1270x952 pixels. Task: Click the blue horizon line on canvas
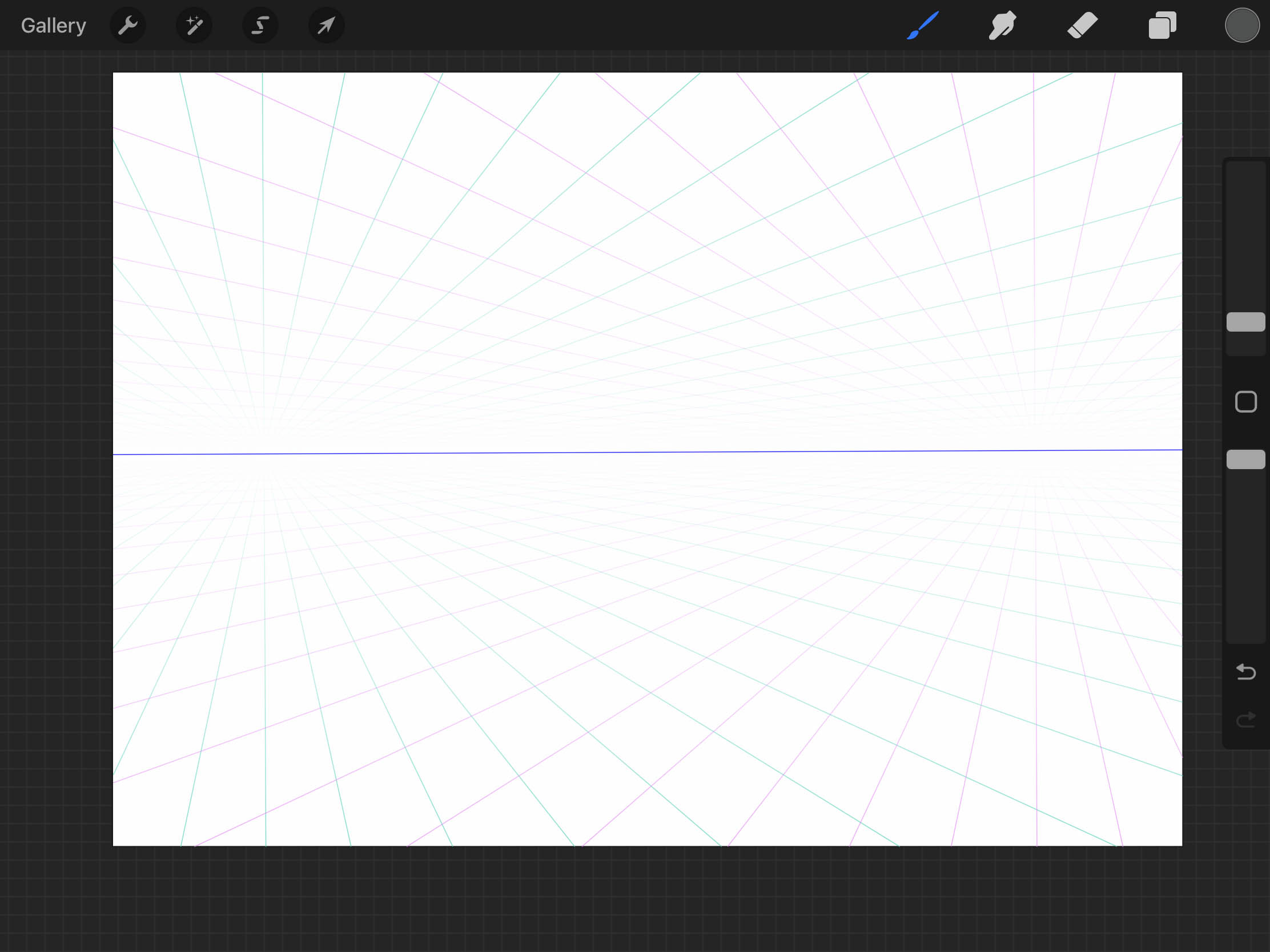[x=648, y=452]
